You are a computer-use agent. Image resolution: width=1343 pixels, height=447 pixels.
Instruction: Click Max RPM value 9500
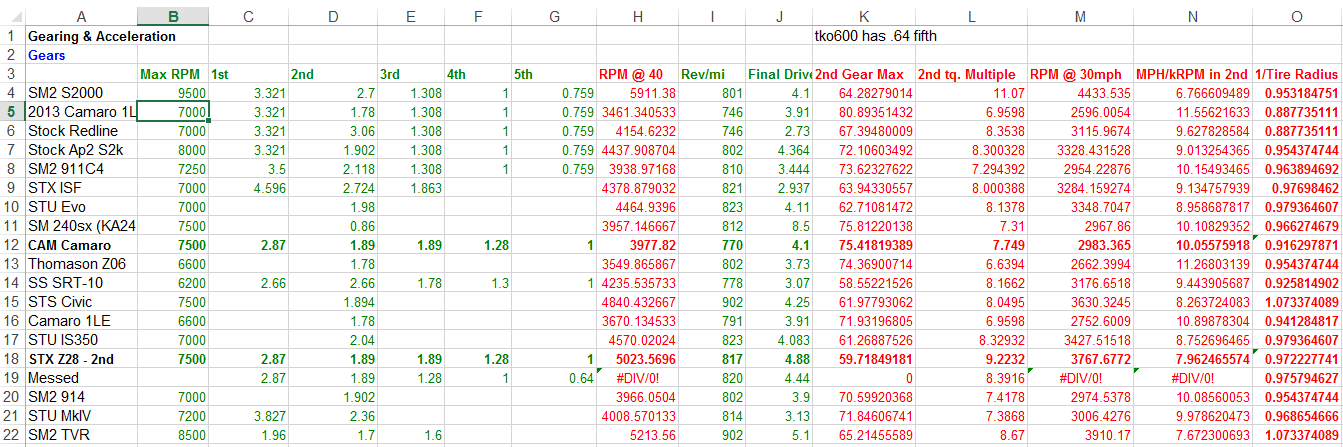point(173,93)
